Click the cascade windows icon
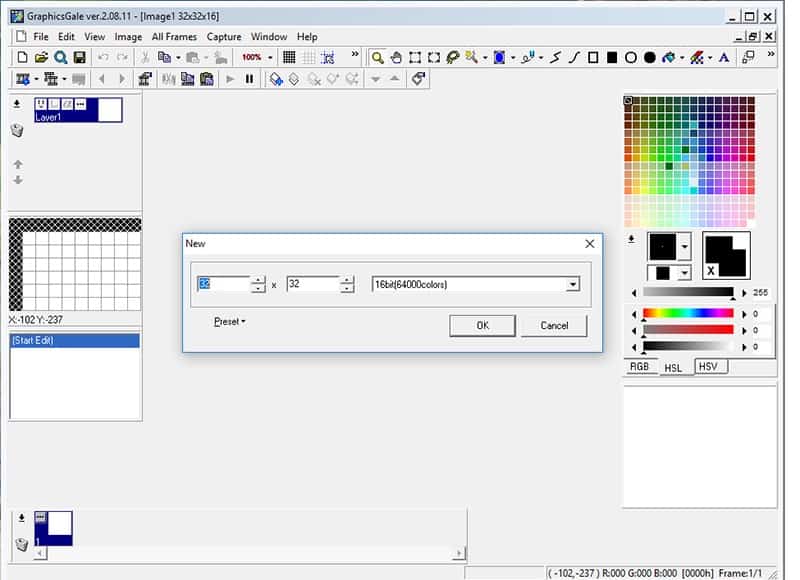This screenshot has width=800, height=580. tap(748, 58)
